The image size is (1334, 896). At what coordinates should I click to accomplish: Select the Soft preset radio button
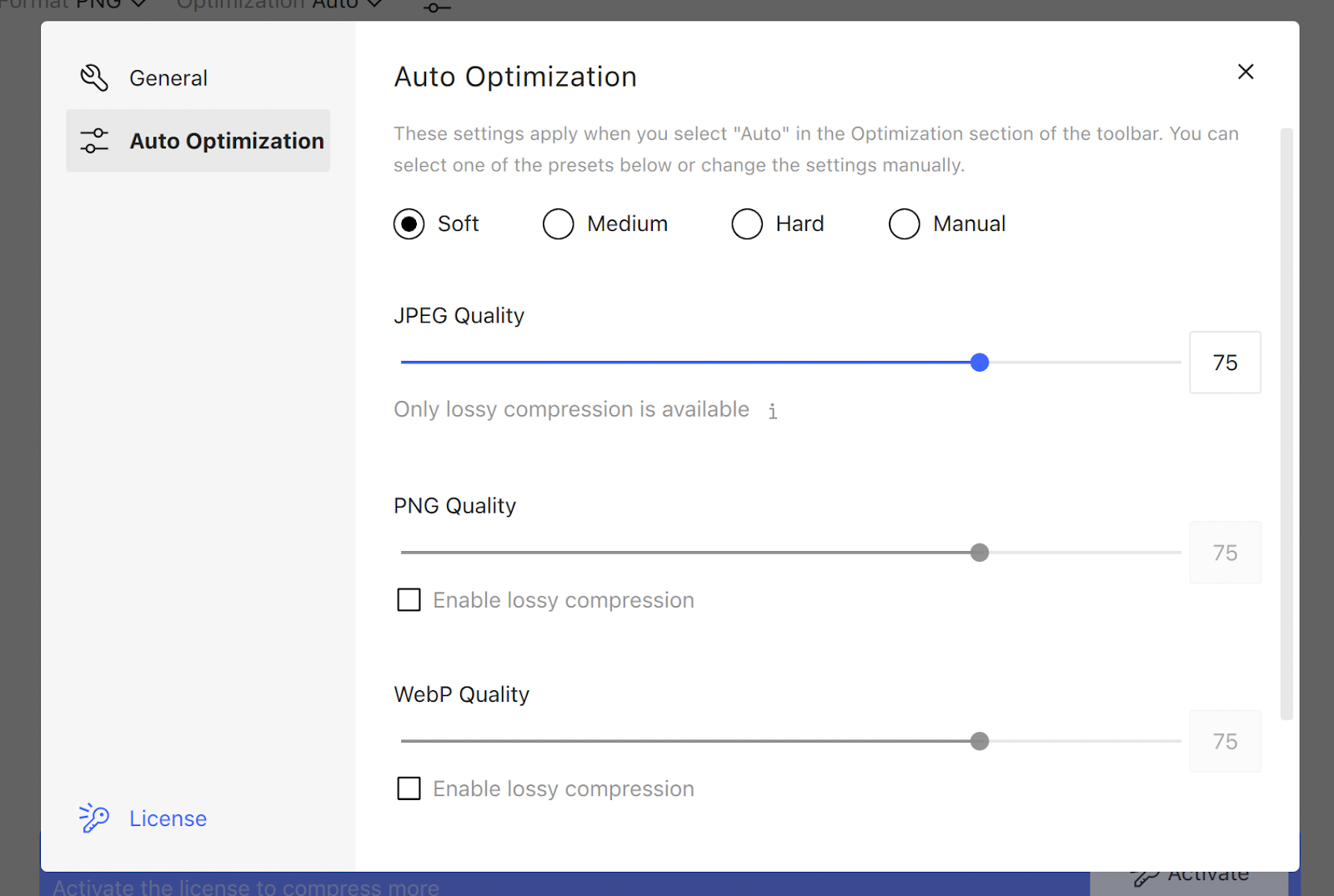pyautogui.click(x=409, y=224)
